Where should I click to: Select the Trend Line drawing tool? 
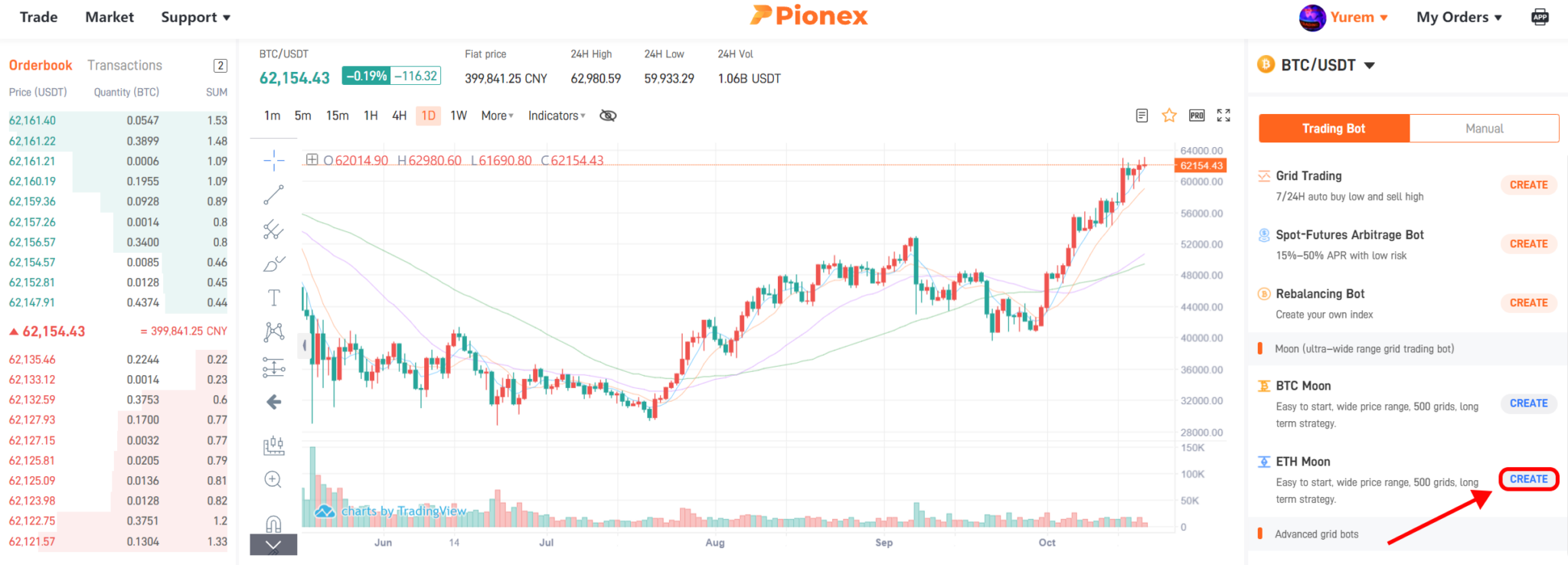point(273,197)
